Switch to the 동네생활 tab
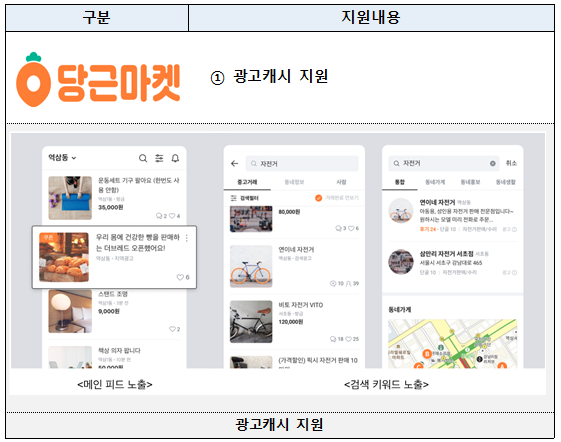The width and height of the screenshot is (561, 442). coord(505,182)
